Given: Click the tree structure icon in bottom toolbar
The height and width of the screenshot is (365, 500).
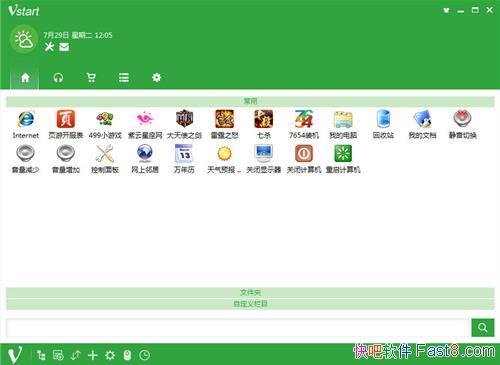Looking at the screenshot, I should [x=41, y=355].
